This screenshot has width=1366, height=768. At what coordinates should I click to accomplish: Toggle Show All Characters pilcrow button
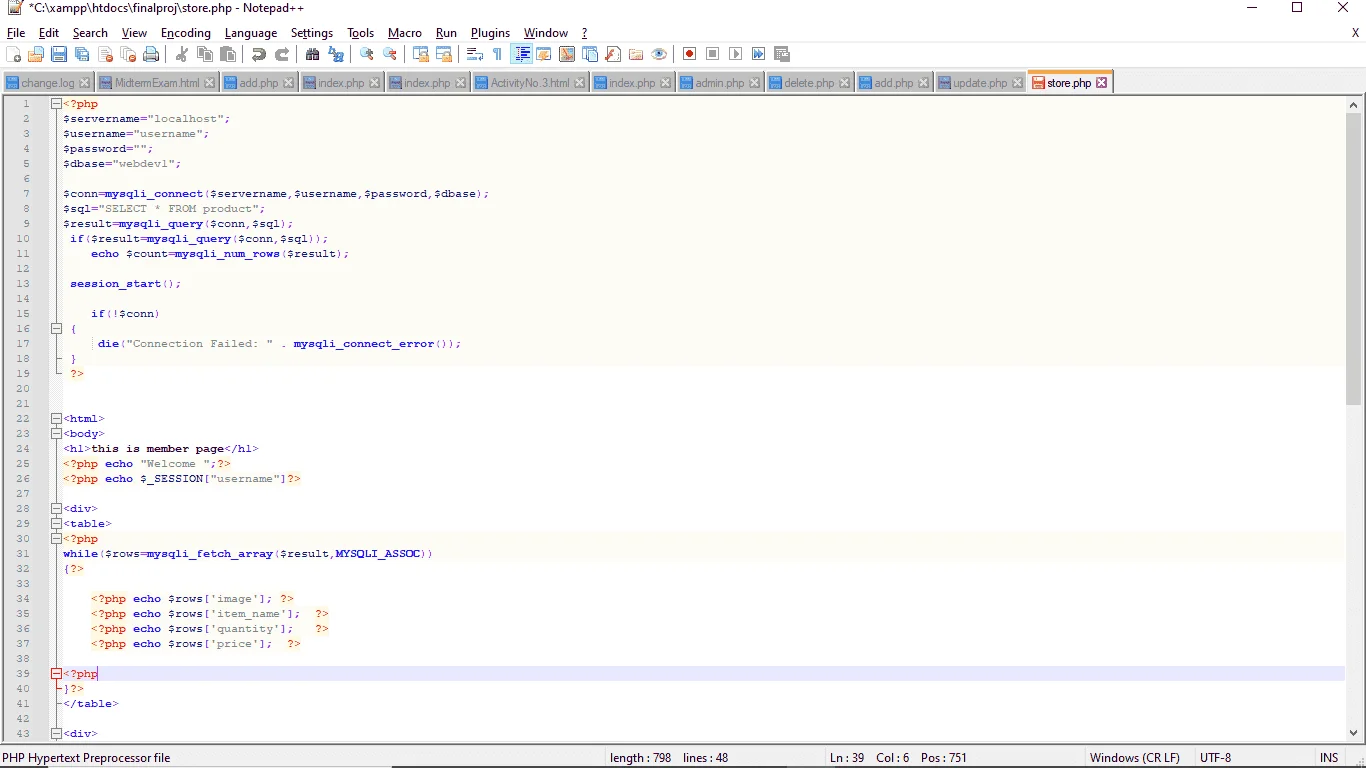pos(497,54)
